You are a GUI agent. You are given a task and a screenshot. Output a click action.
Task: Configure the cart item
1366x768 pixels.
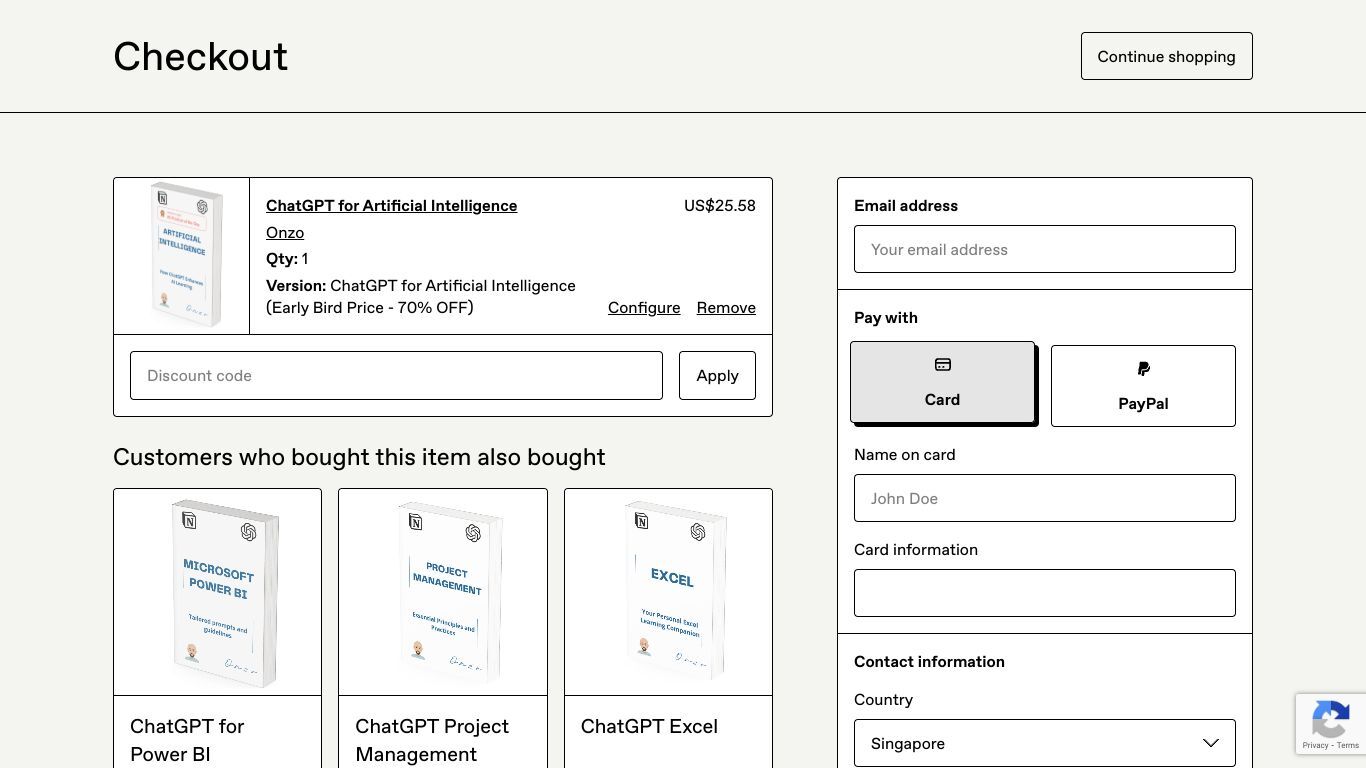coord(644,307)
